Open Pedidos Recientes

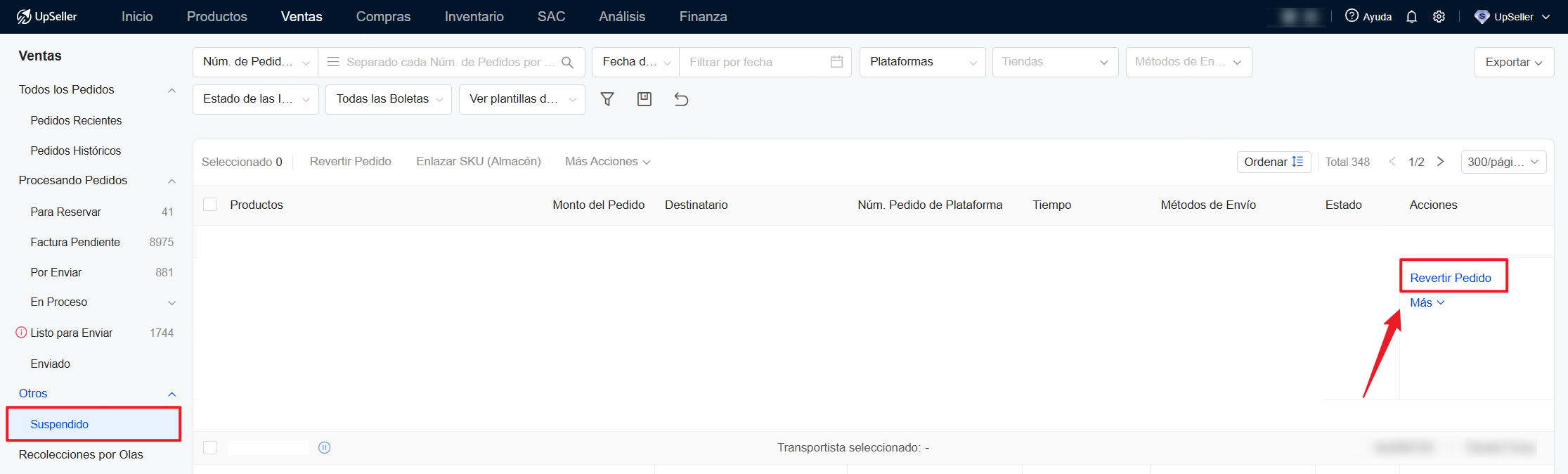coord(76,120)
